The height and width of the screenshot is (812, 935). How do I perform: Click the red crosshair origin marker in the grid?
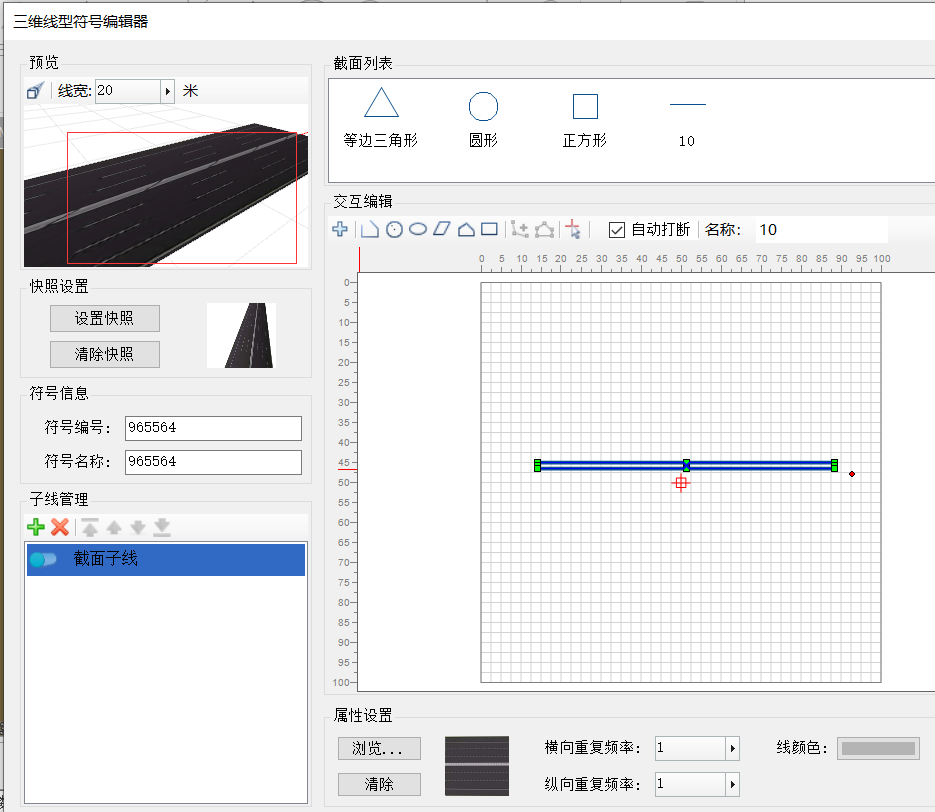(x=681, y=483)
